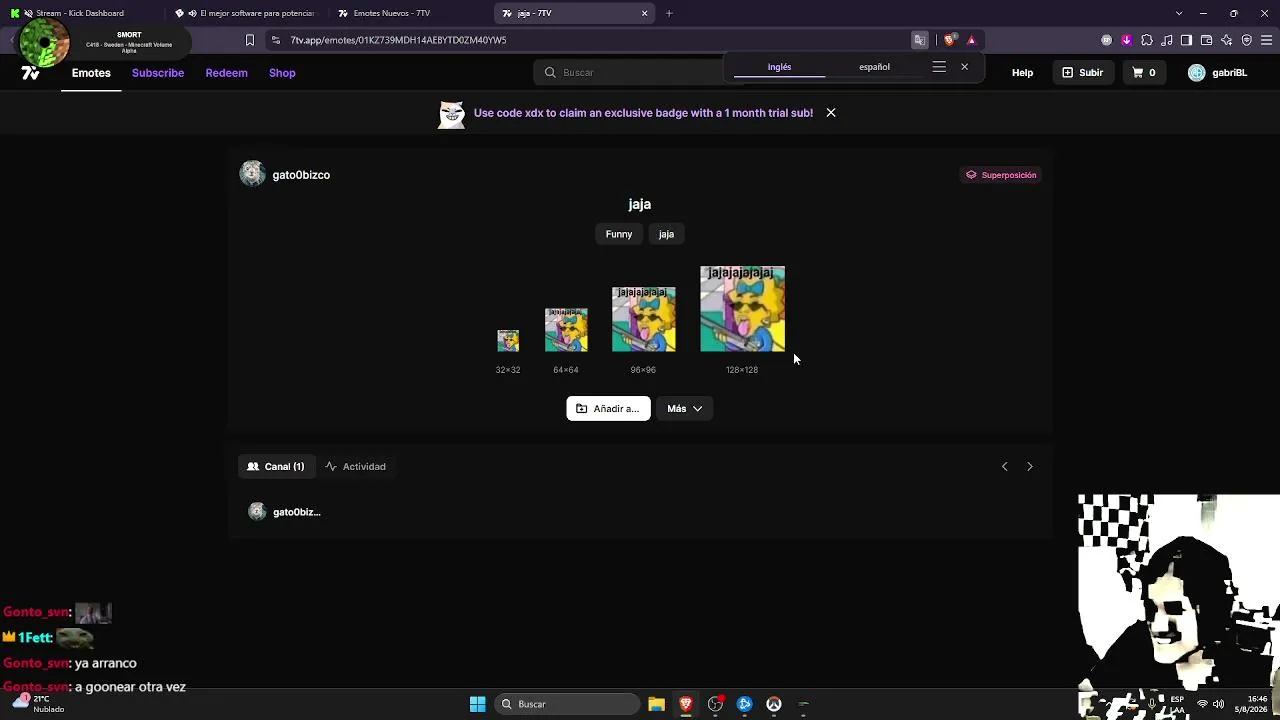Open the extensions puzzle icon
The width and height of the screenshot is (1280, 720).
tap(1146, 40)
